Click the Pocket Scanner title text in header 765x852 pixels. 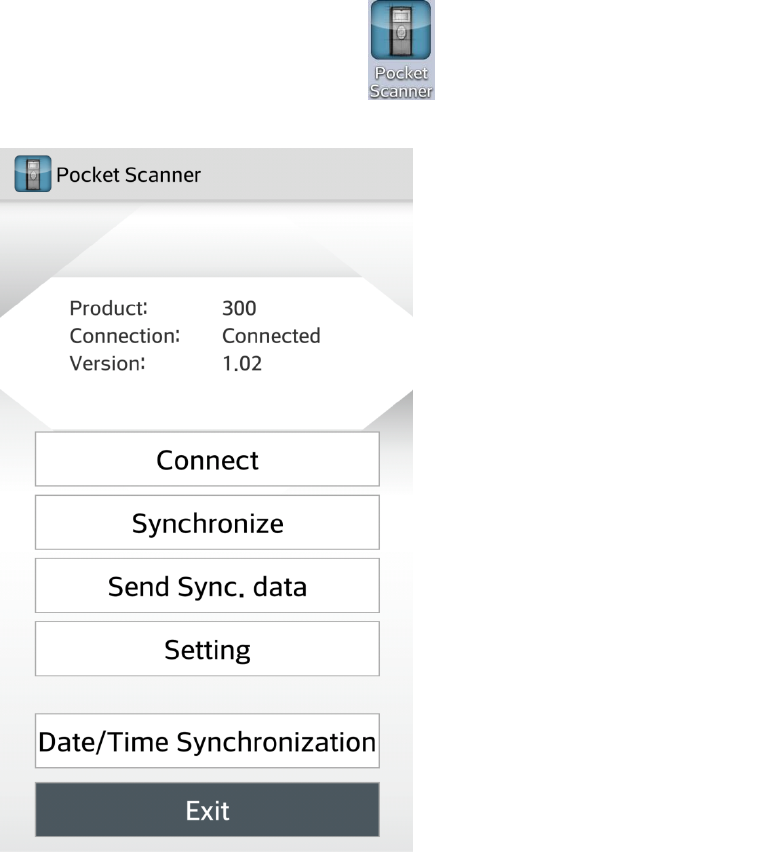tap(128, 175)
